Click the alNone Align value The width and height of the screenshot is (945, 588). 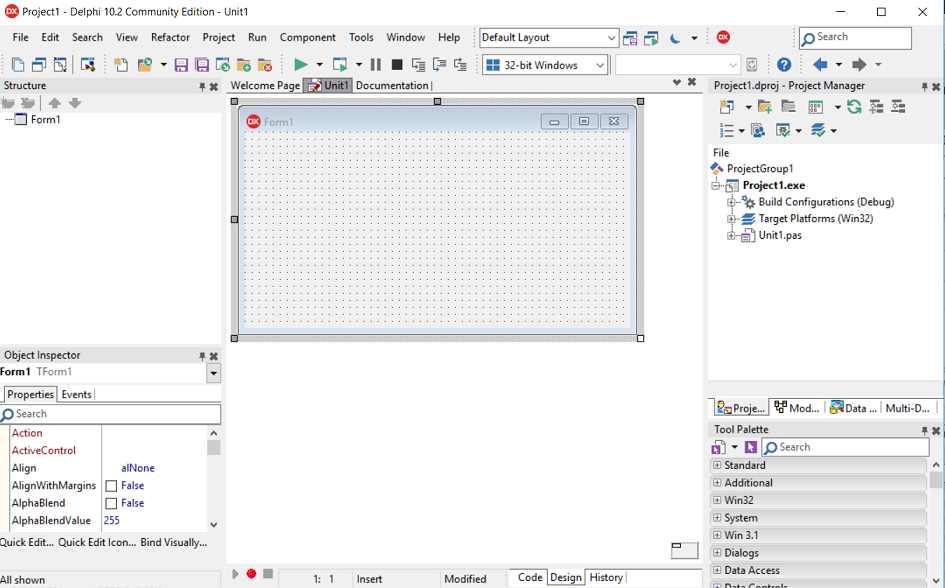tap(138, 468)
